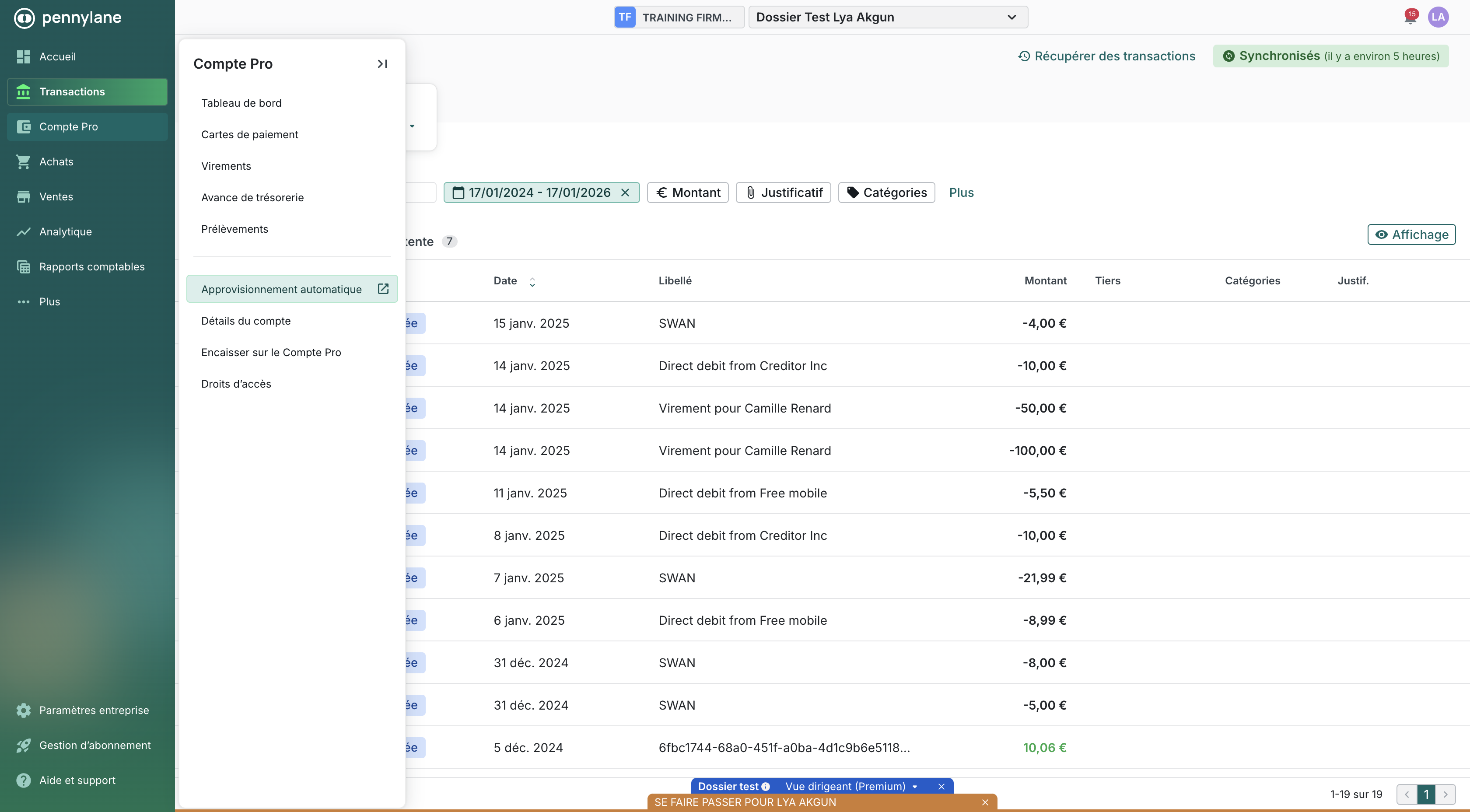
Task: Click the Gestion d'abonnement rocket icon
Action: 23,745
